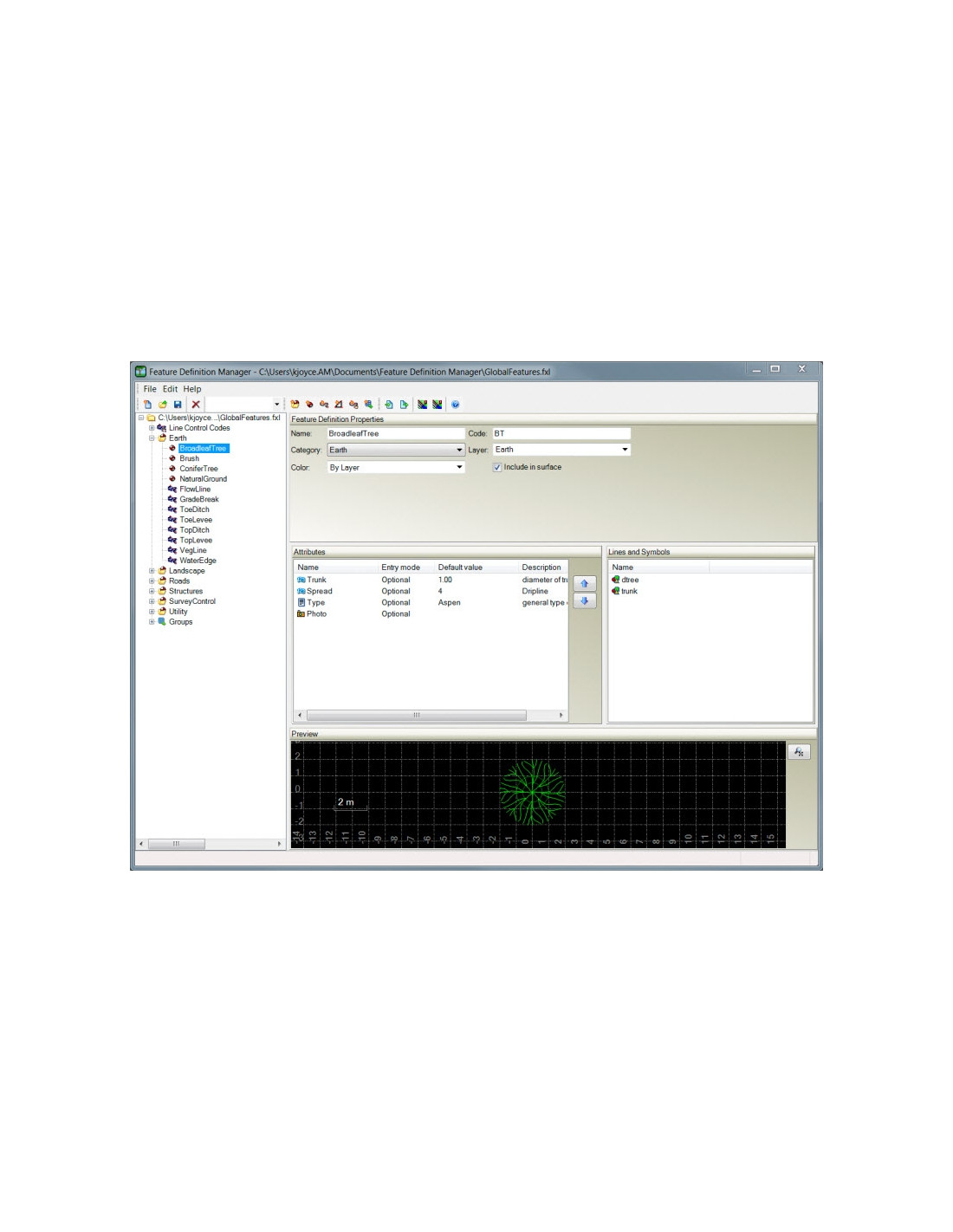Click the Aspen default value cell
This screenshot has width=953, height=1232.
pyautogui.click(x=450, y=602)
